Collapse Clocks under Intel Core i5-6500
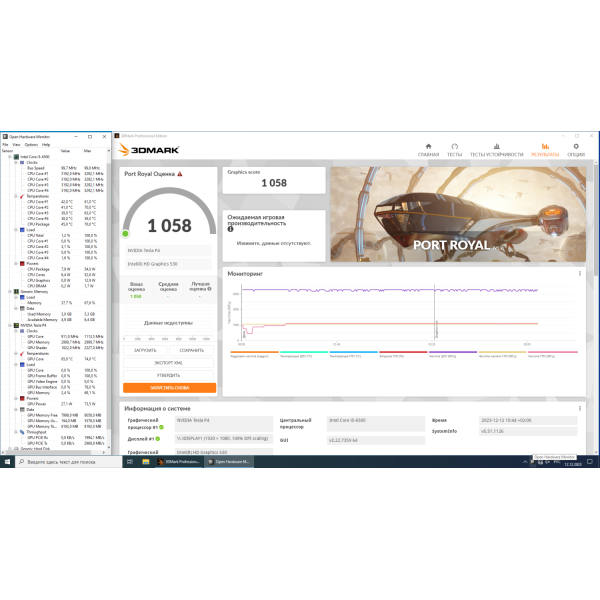This screenshot has width=600, height=600. point(16,163)
